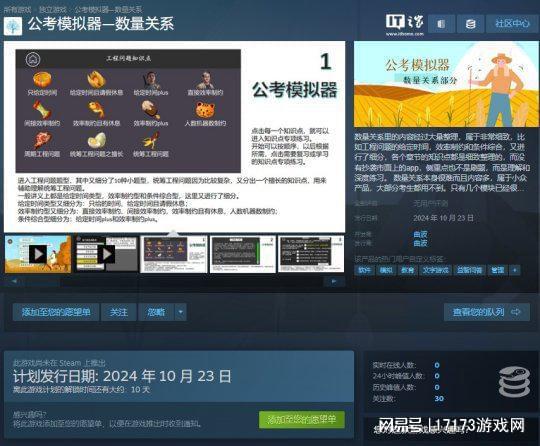Click the 公考模拟器 header capsule image
Viewport: 540px width, 446px height.
coord(447,84)
